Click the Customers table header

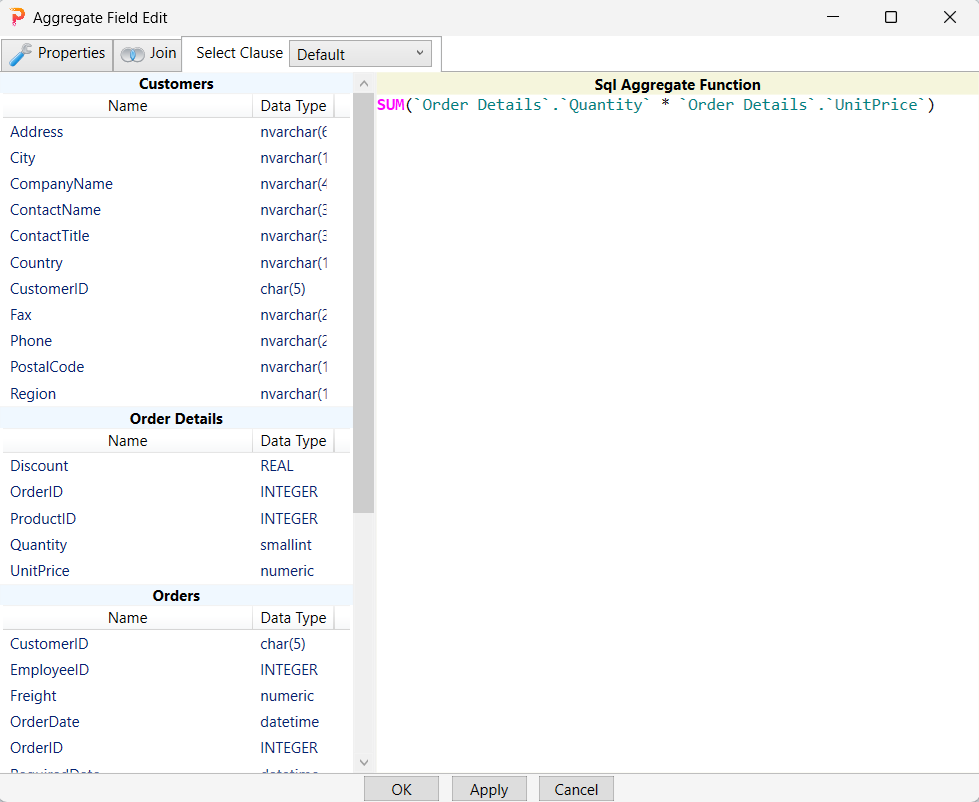pos(176,84)
